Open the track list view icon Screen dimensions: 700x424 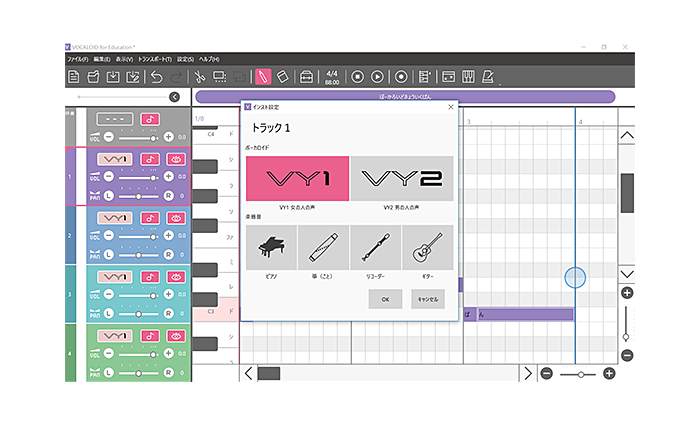[x=425, y=77]
